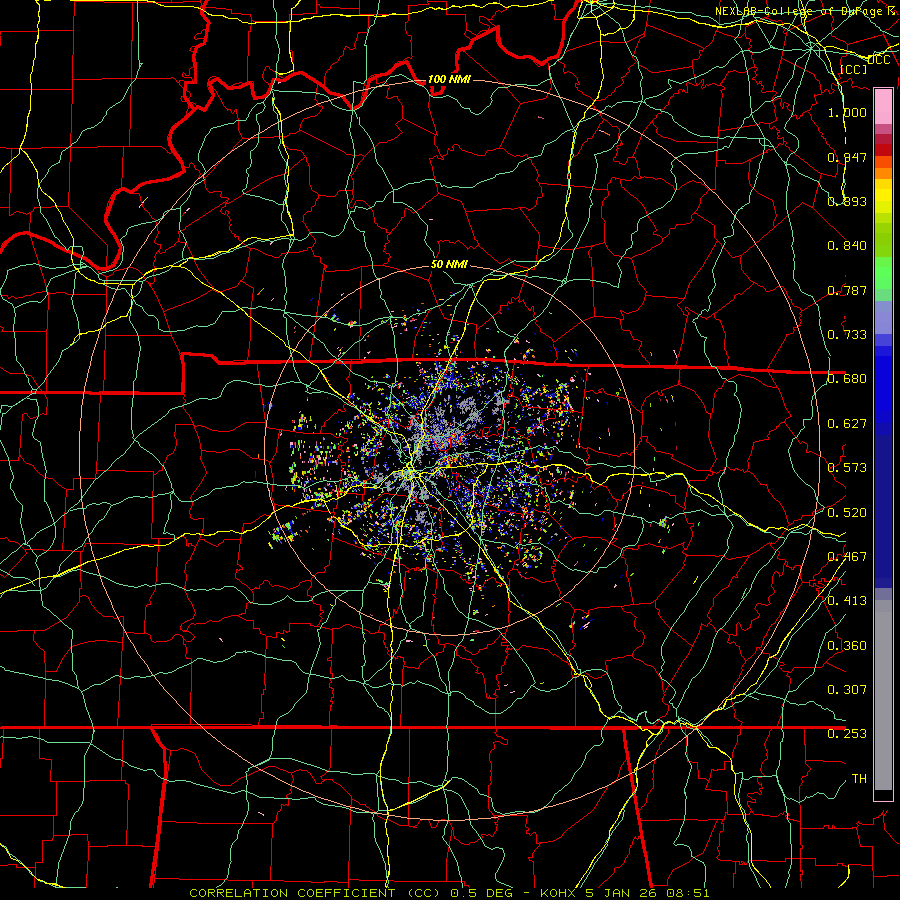
Task: Click the 0.307 legend value
Action: (847, 689)
